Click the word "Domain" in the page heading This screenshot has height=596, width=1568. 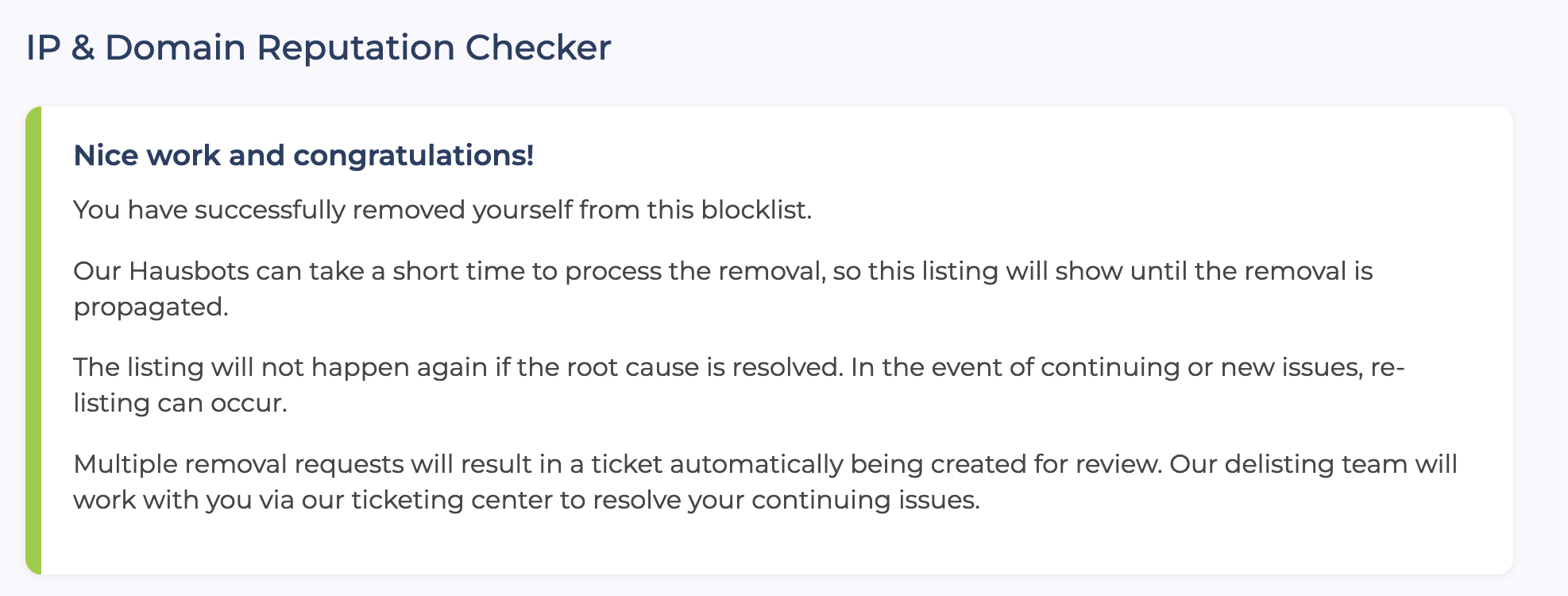tap(175, 48)
